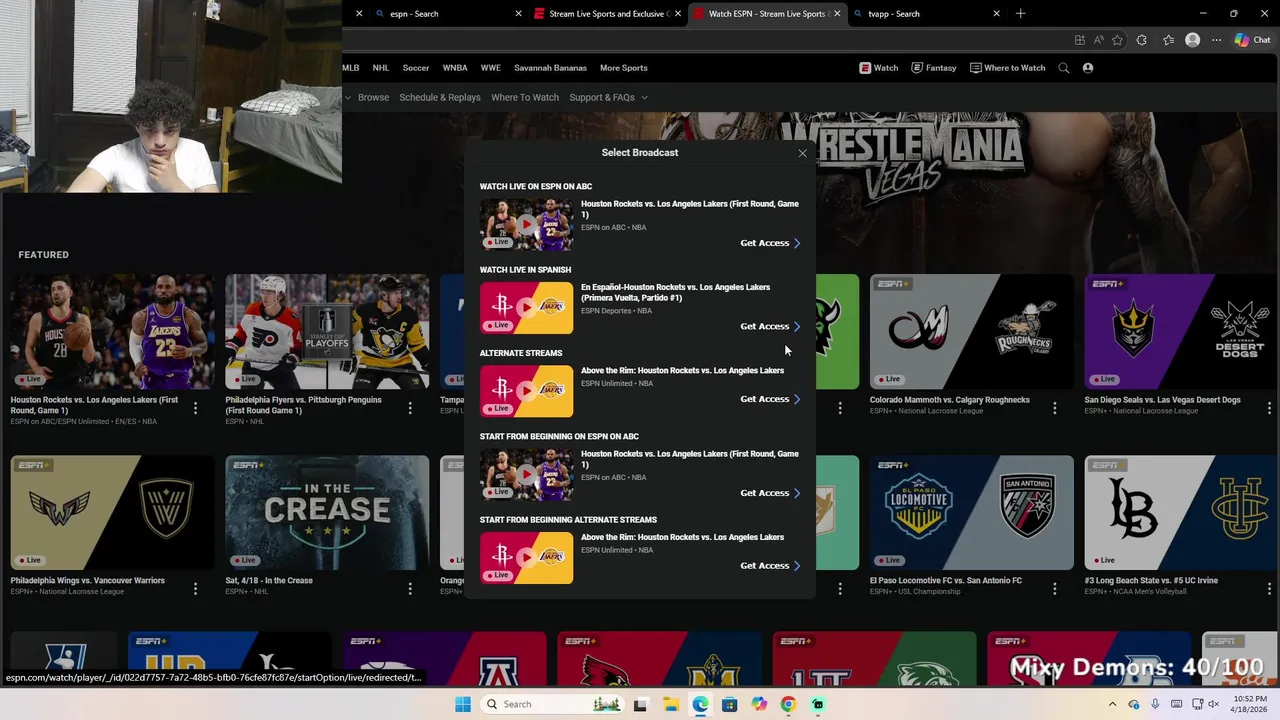This screenshot has width=1280, height=720.
Task: Open Microsoft Edge taskbar icon
Action: click(700, 704)
